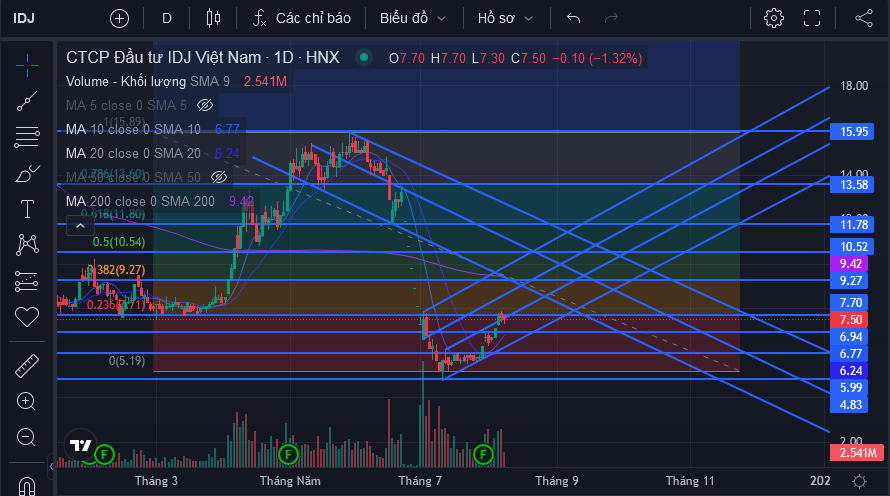Select the Fibonacci retracement tool group
The width and height of the screenshot is (890, 496).
pyautogui.click(x=27, y=137)
